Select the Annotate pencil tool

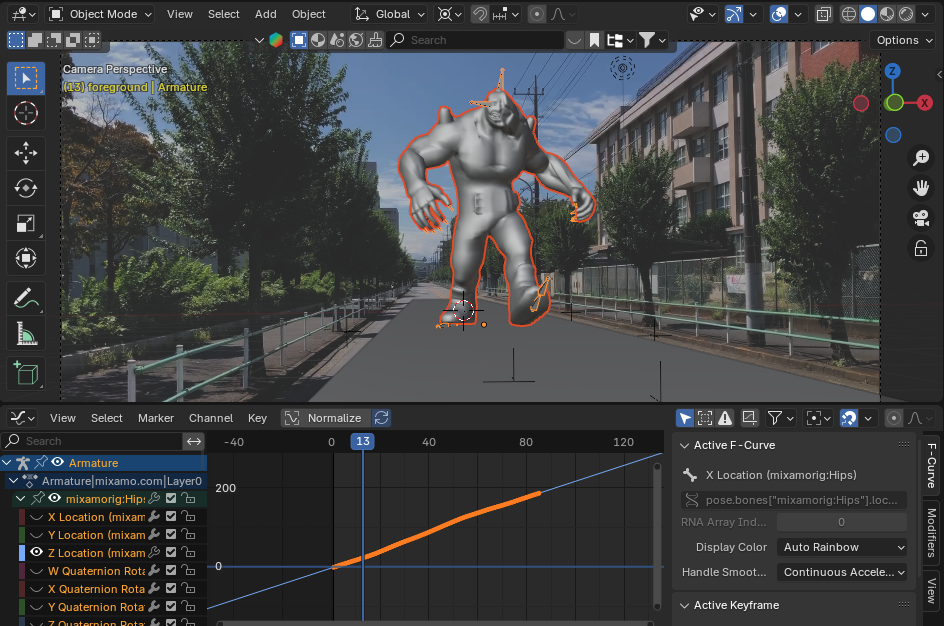(26, 297)
